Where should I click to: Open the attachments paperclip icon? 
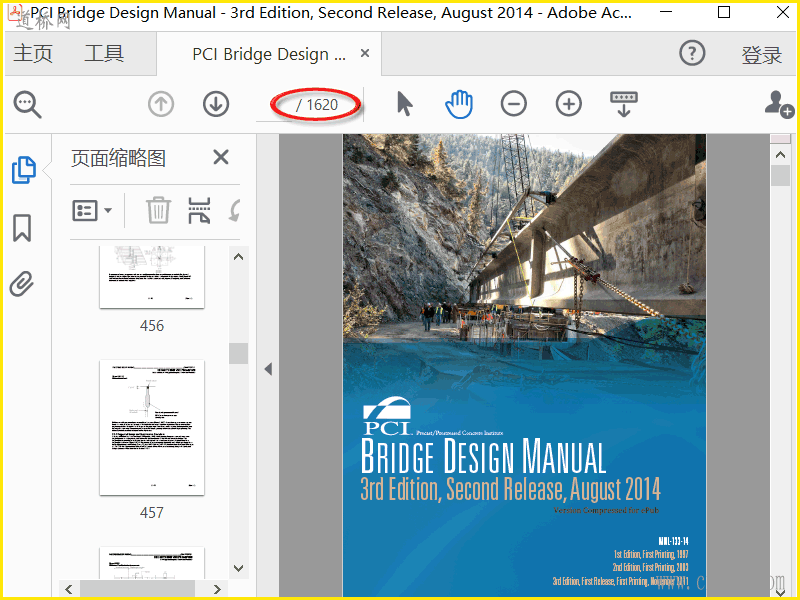pyautogui.click(x=22, y=284)
